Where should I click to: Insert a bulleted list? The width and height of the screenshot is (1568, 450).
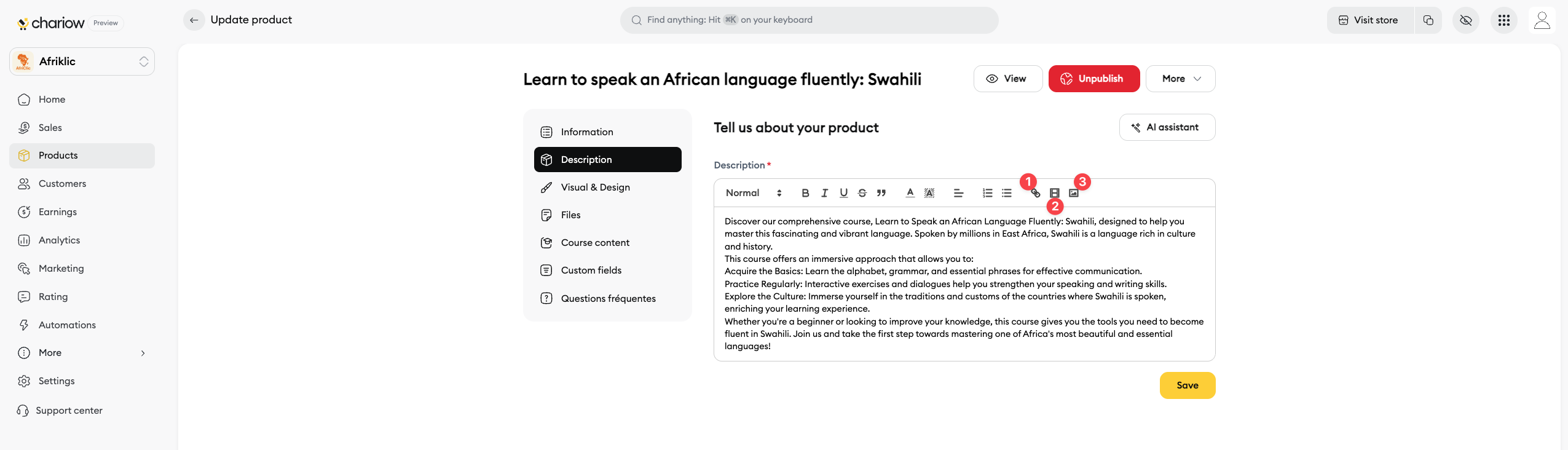coord(1006,193)
